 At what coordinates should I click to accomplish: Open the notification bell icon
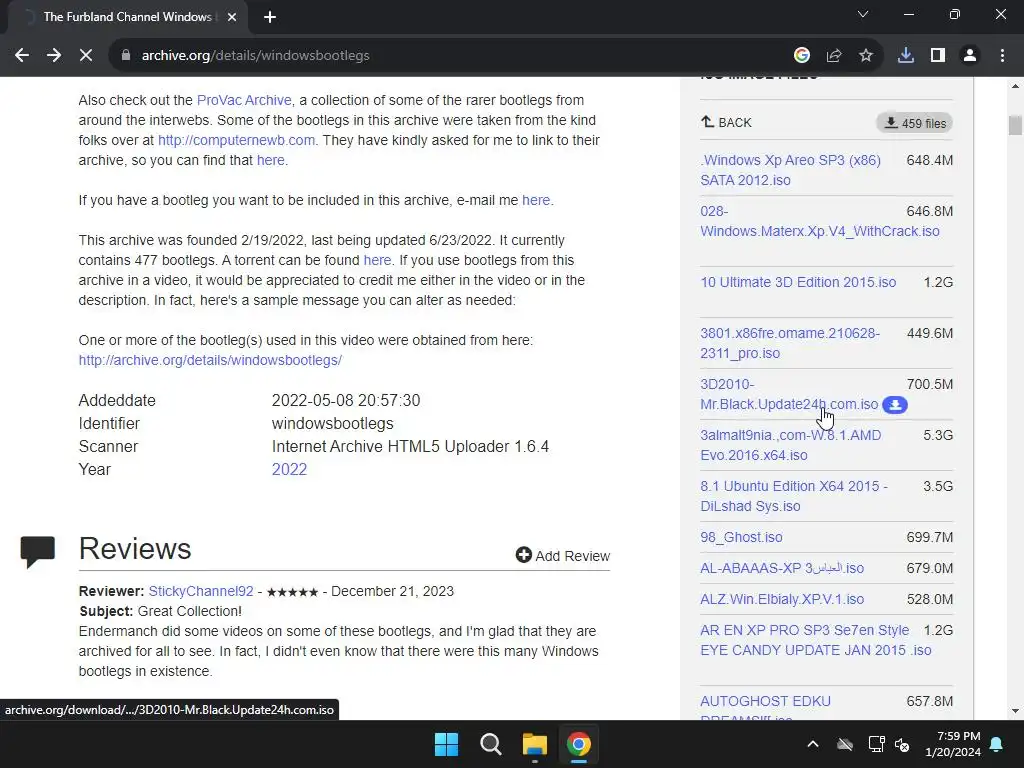pyautogui.click(x=997, y=744)
